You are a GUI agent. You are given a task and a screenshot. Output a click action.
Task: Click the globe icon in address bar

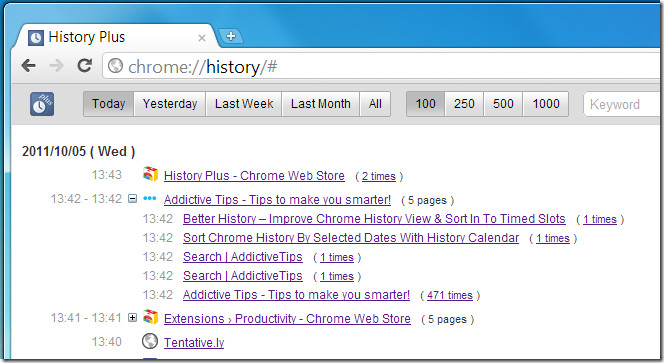click(x=115, y=66)
